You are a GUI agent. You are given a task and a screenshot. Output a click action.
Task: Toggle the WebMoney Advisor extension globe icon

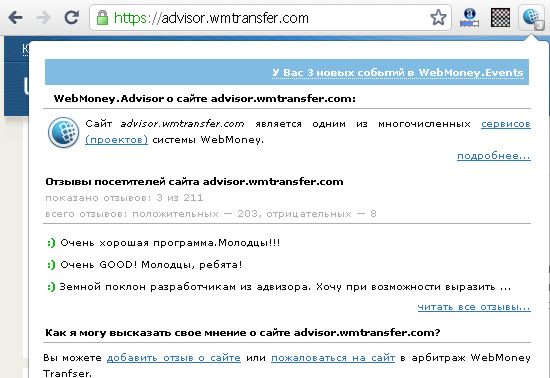(532, 18)
